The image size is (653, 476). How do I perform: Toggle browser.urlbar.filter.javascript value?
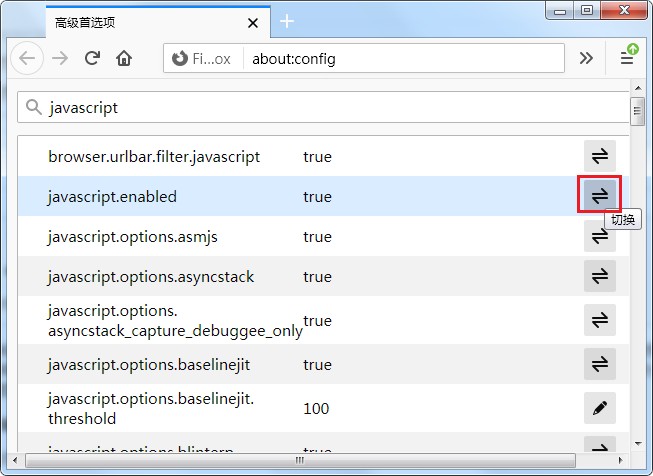pos(599,156)
